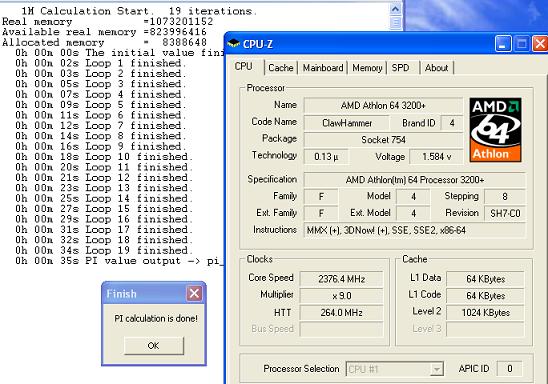Image resolution: width=548 pixels, height=384 pixels.
Task: Click the scrollbar thumb in Super PI window
Action: (395, 22)
